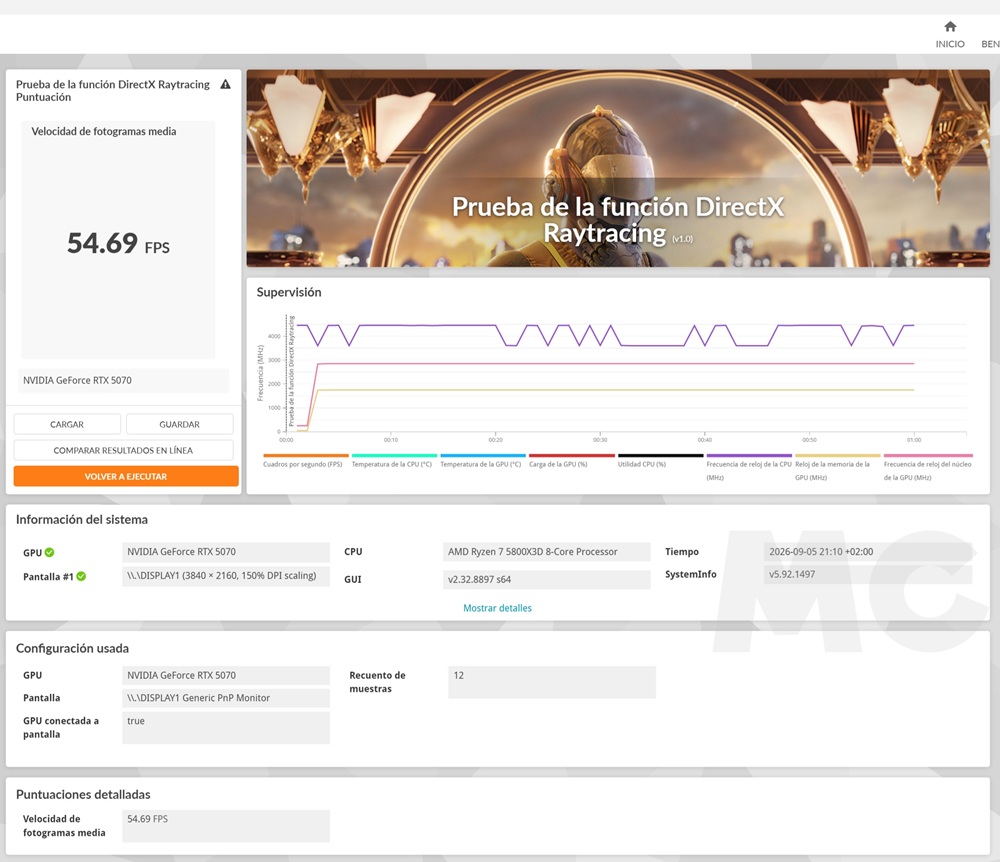Click the DirectX Raytracing banner image
1000x862 pixels.
pos(618,168)
